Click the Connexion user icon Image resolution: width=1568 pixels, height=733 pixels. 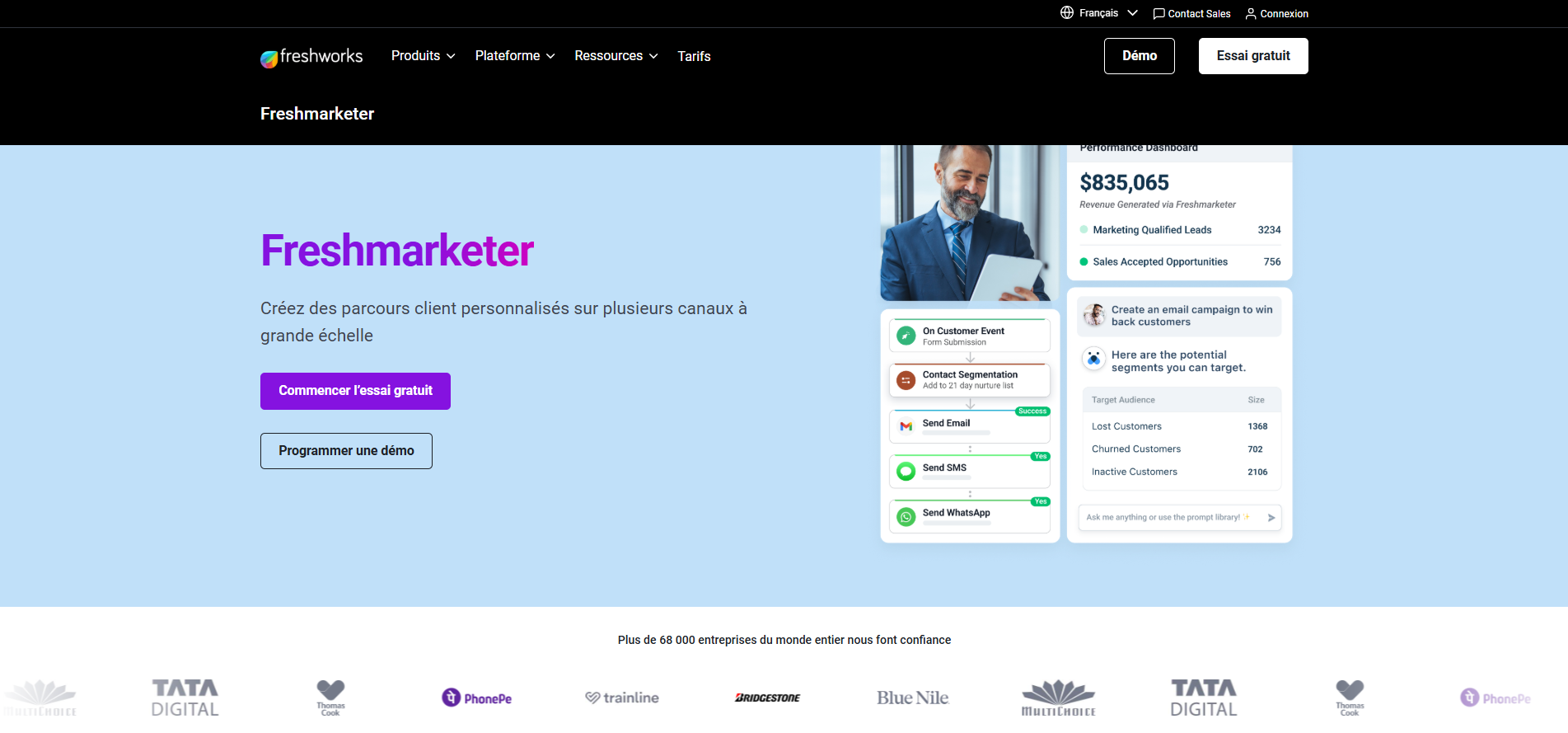click(x=1251, y=13)
